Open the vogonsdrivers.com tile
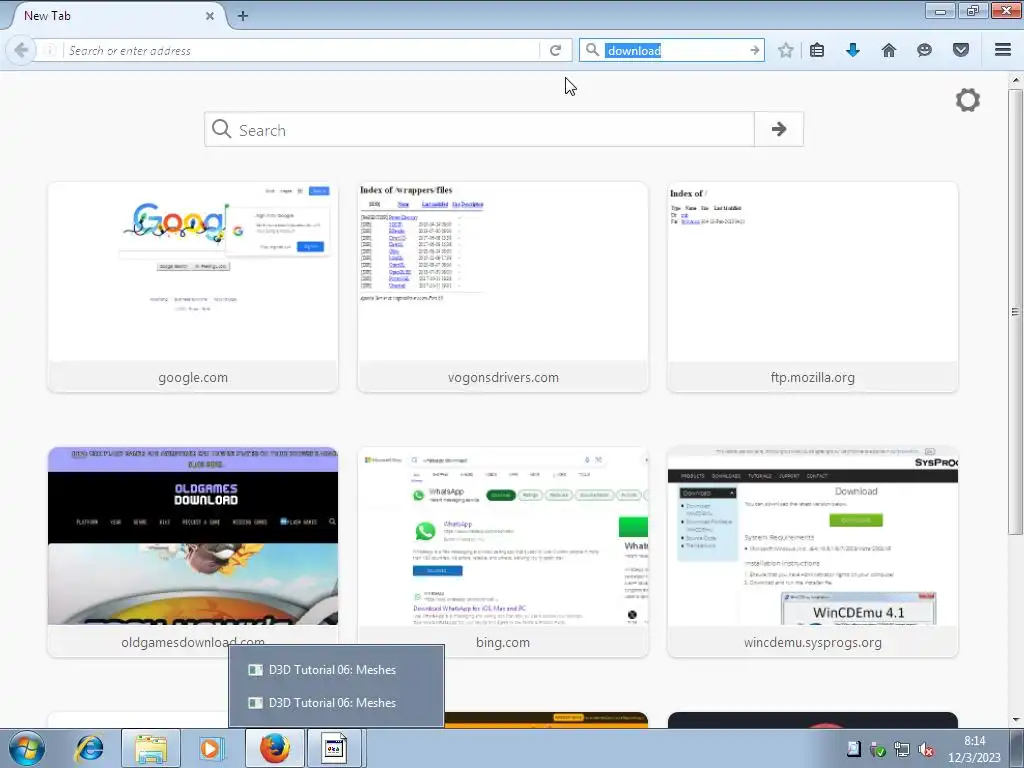The height and width of the screenshot is (768, 1024). (503, 287)
